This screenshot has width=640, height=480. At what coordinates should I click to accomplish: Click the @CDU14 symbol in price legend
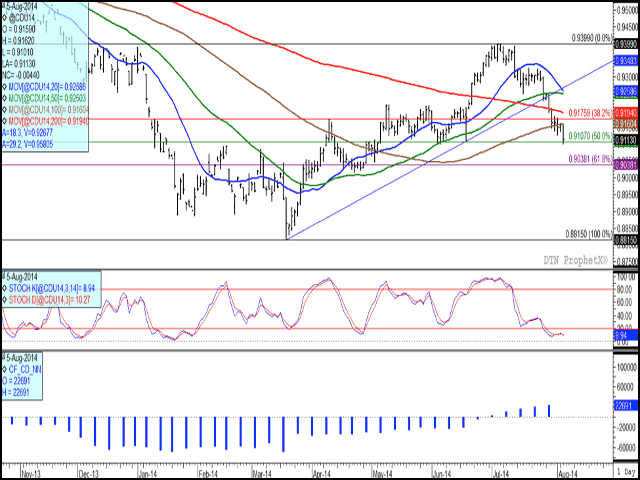22,18
